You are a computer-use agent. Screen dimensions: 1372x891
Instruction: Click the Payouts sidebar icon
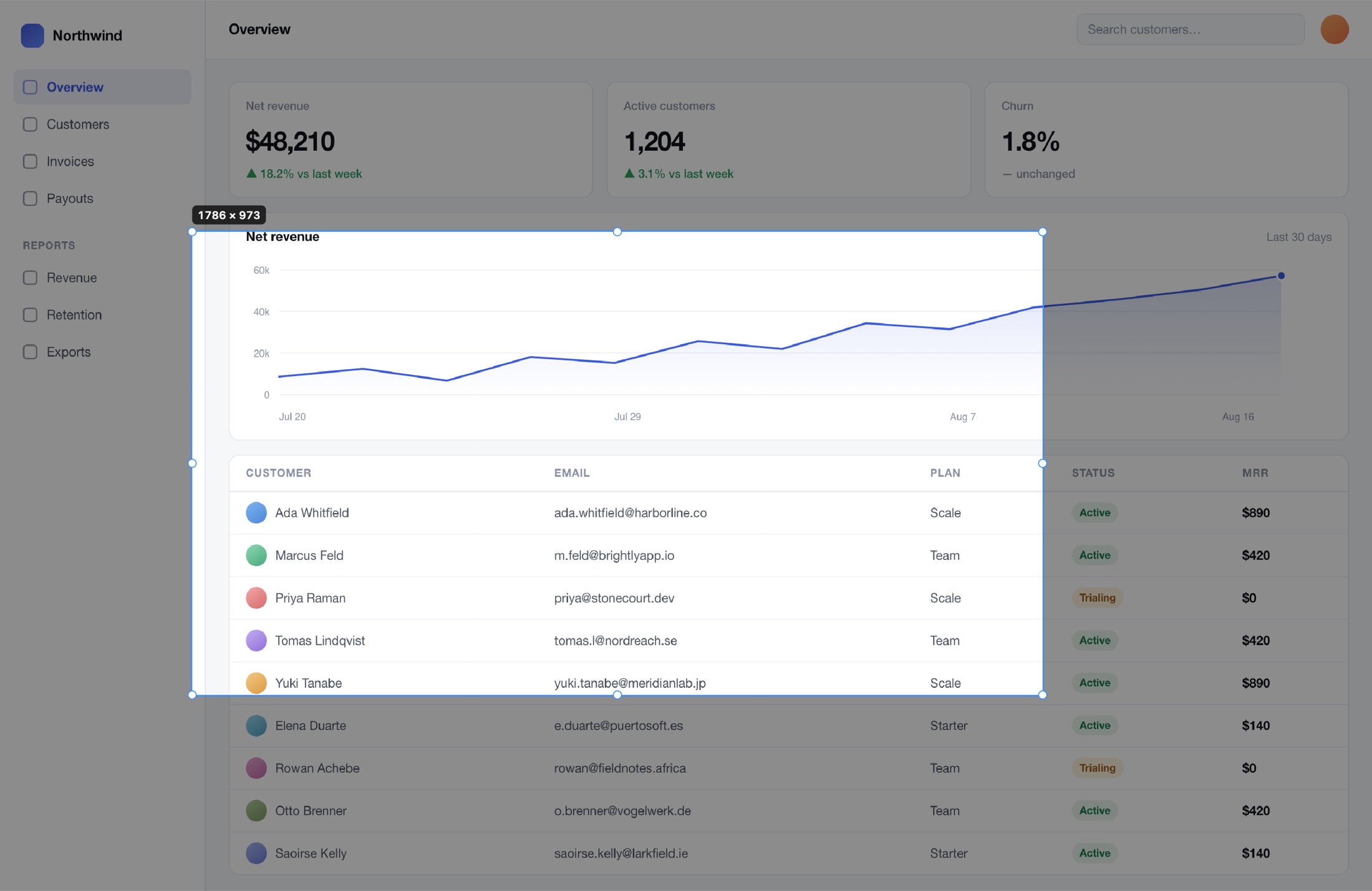[x=30, y=198]
